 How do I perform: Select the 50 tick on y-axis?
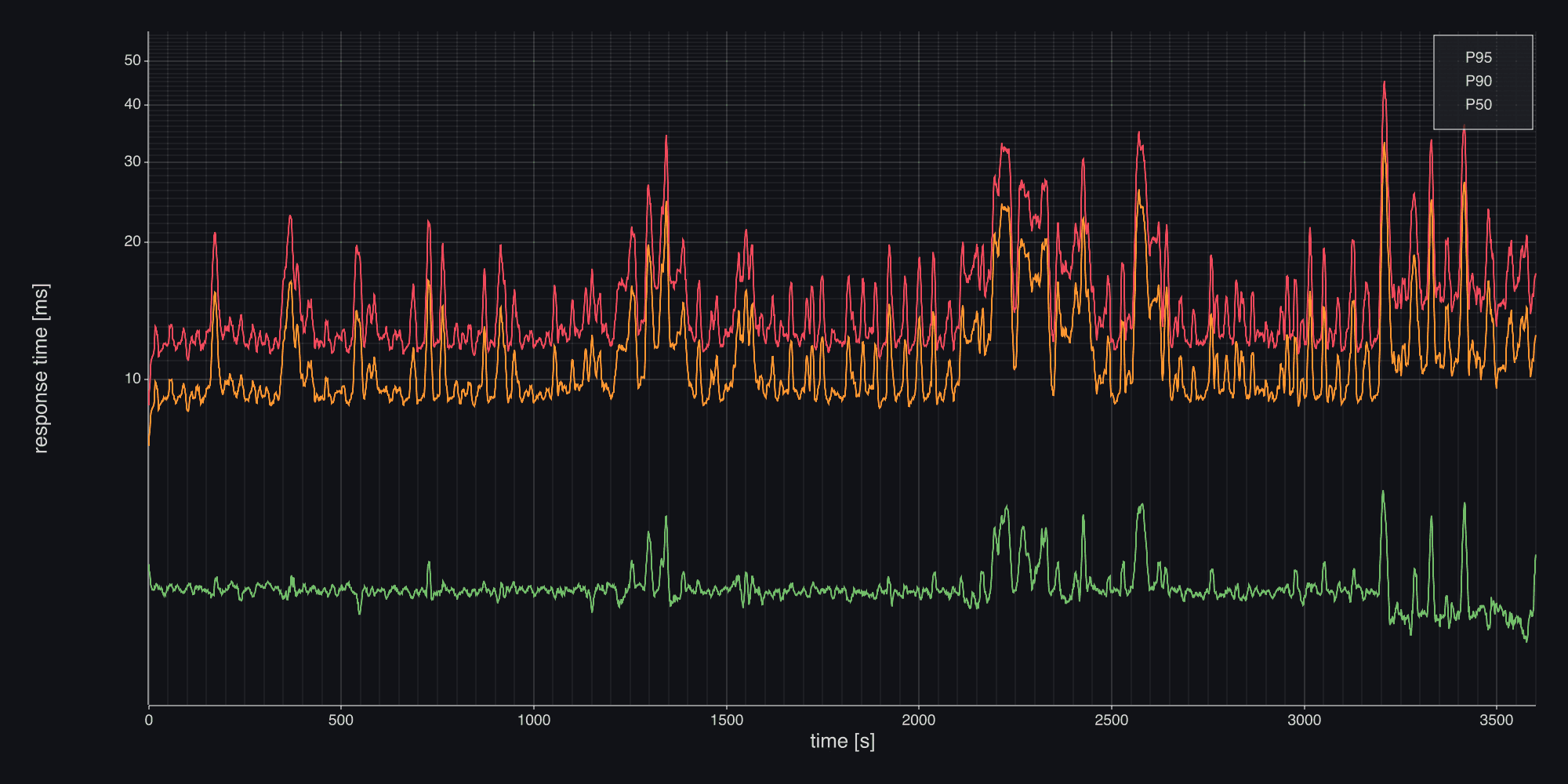coord(132,60)
